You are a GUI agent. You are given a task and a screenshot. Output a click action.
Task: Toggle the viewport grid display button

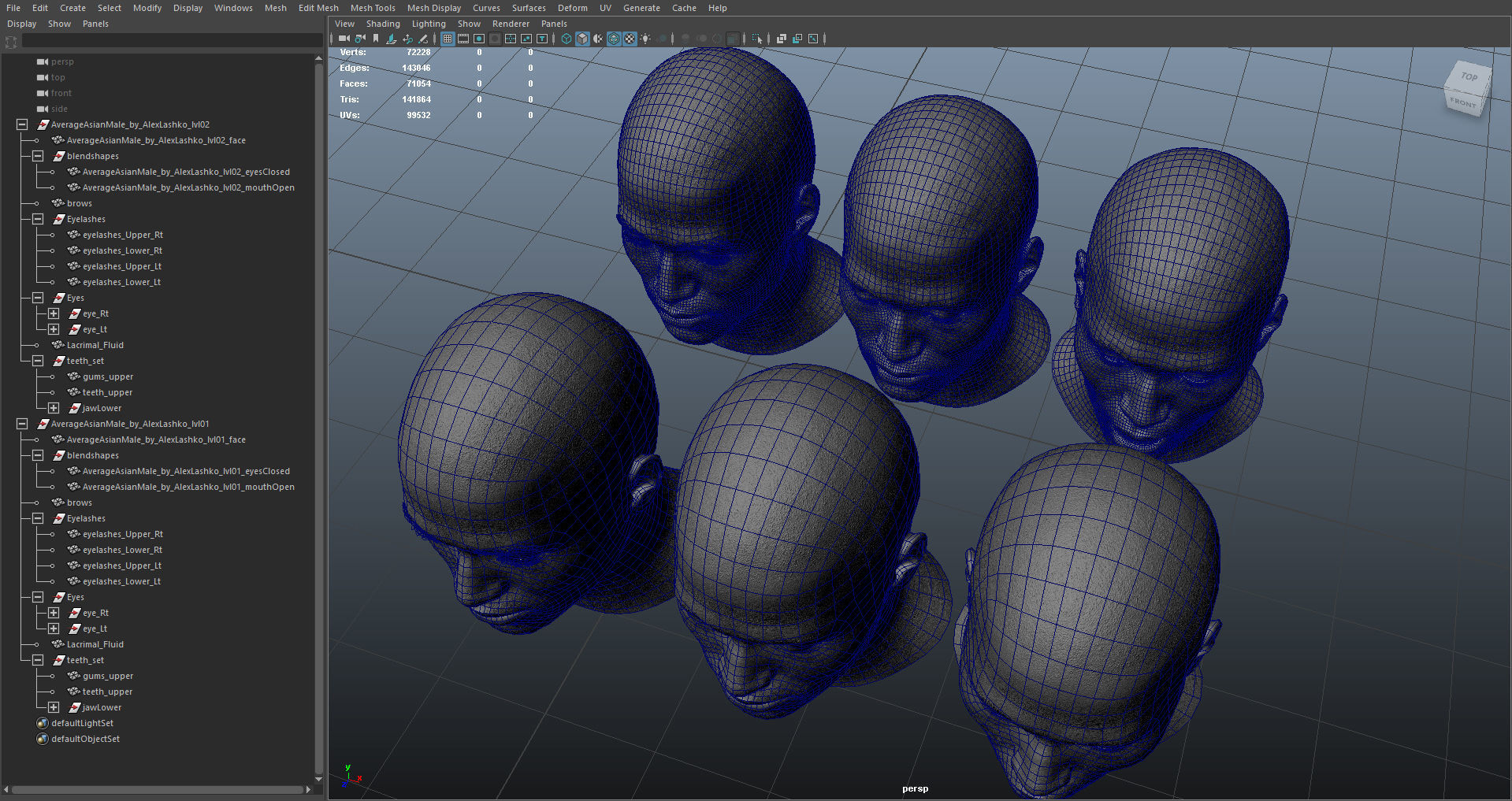pyautogui.click(x=448, y=39)
